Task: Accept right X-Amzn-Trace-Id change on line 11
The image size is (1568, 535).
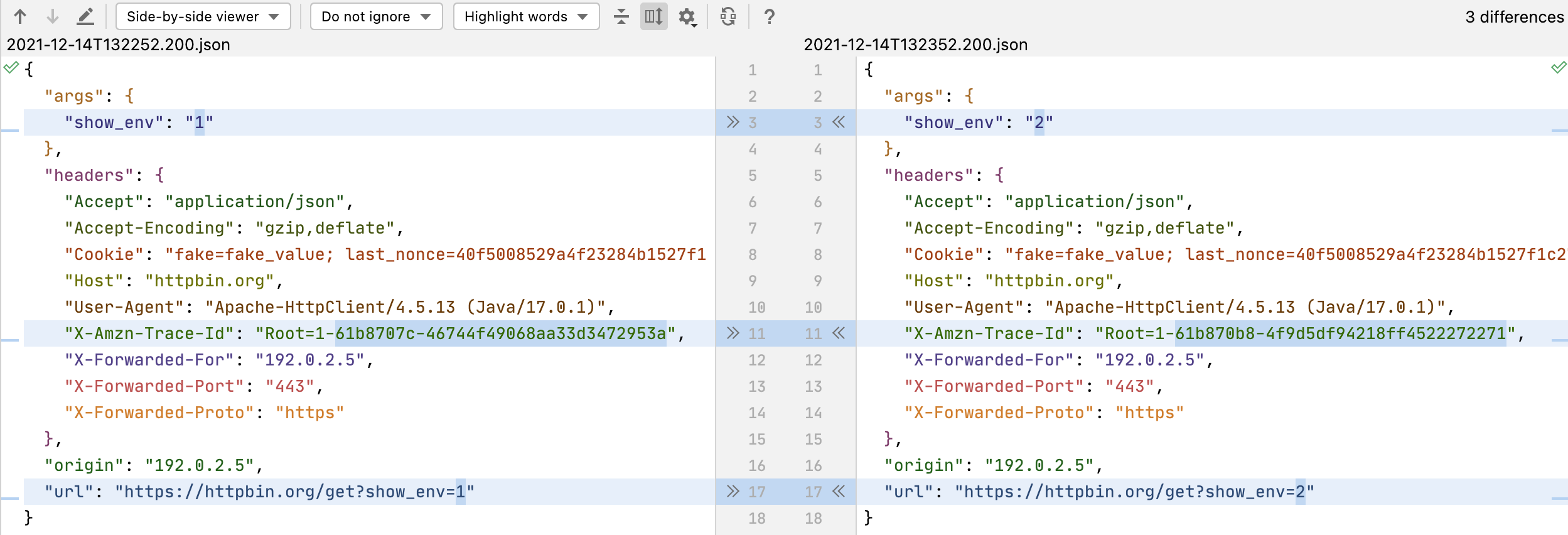Action: click(839, 333)
